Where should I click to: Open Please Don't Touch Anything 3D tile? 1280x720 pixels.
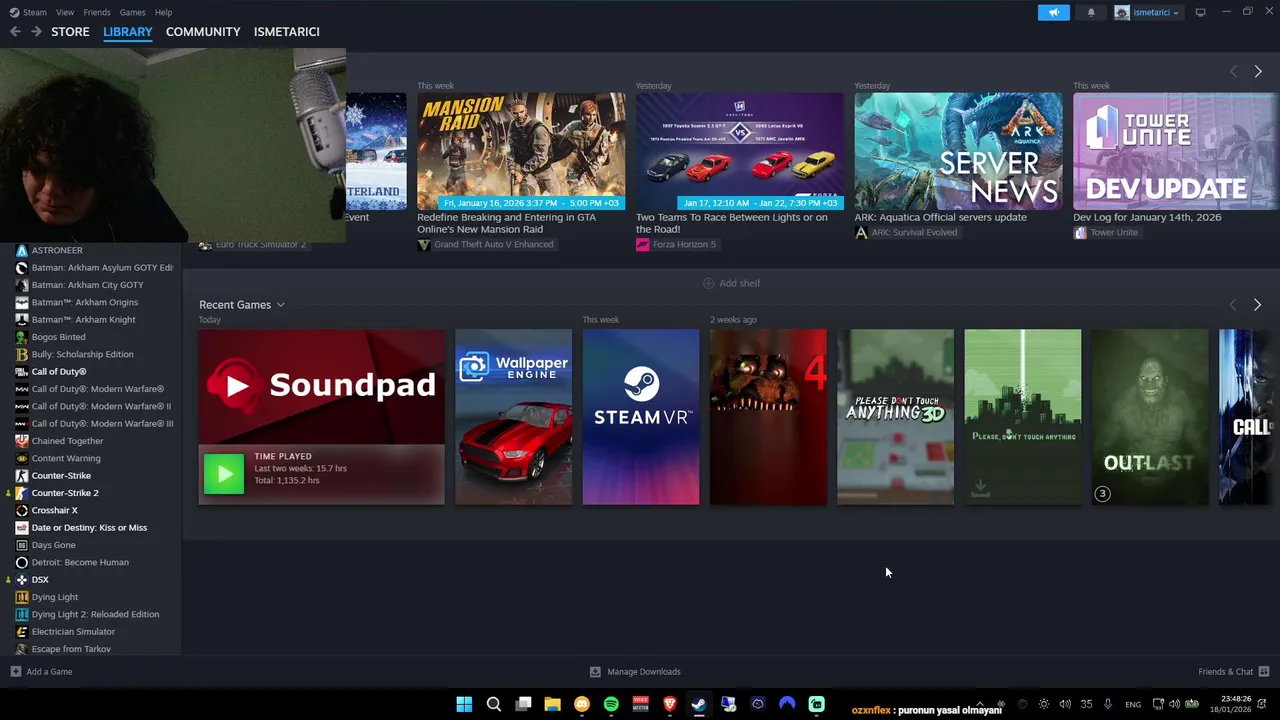pos(895,417)
